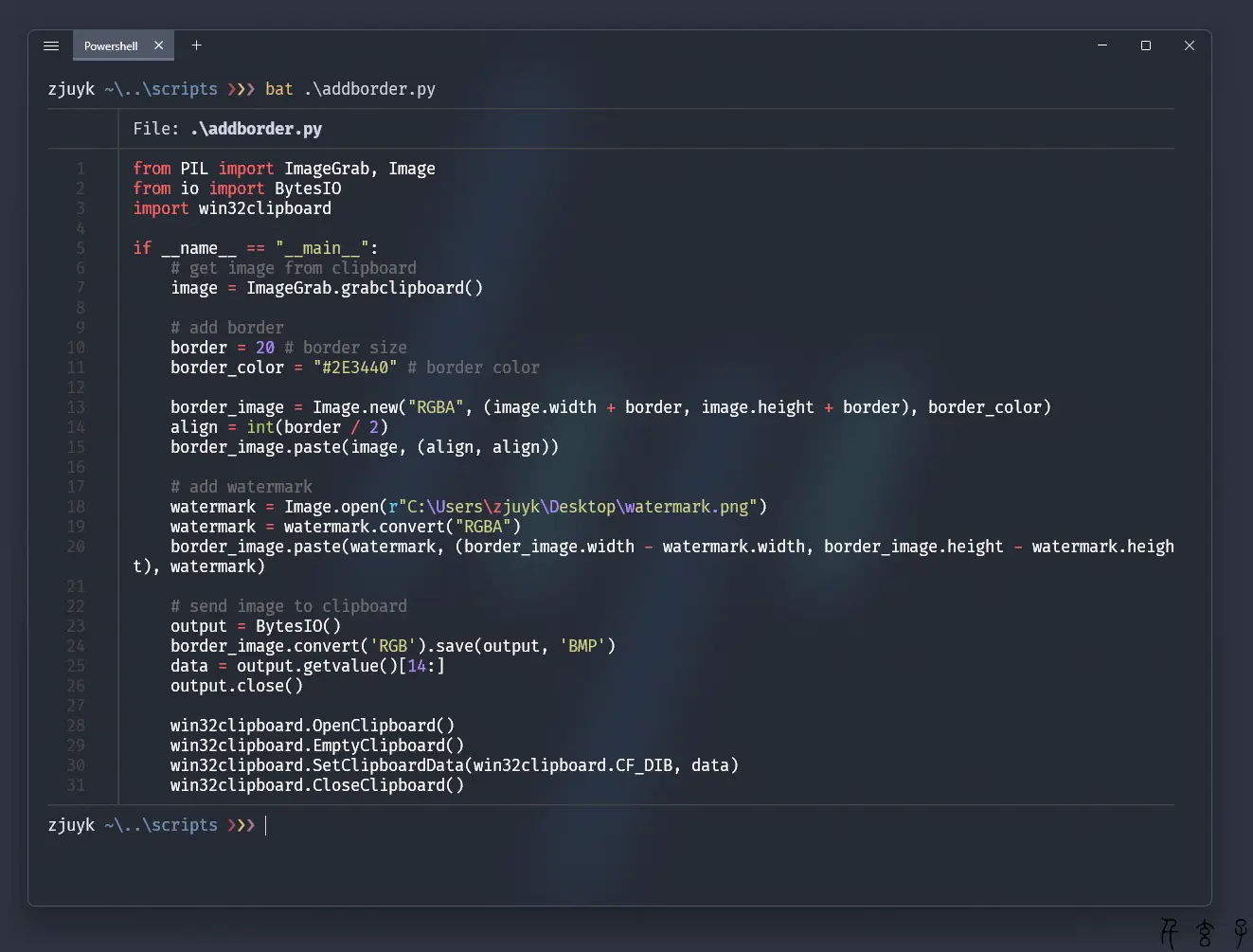
Task: Click the '# send image to clipboard' comment
Action: tap(288, 606)
